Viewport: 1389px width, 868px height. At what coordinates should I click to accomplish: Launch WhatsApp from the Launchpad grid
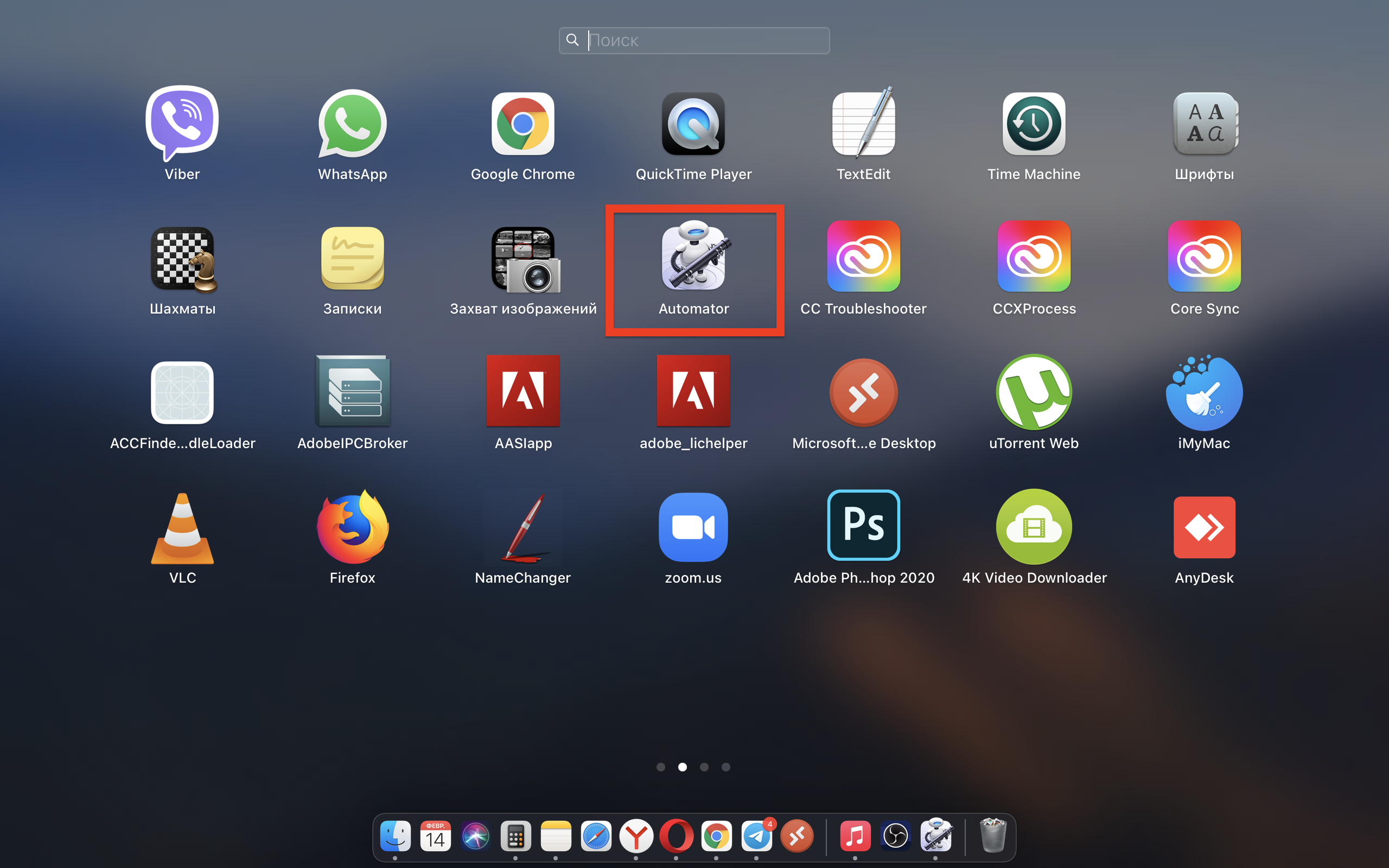353,124
